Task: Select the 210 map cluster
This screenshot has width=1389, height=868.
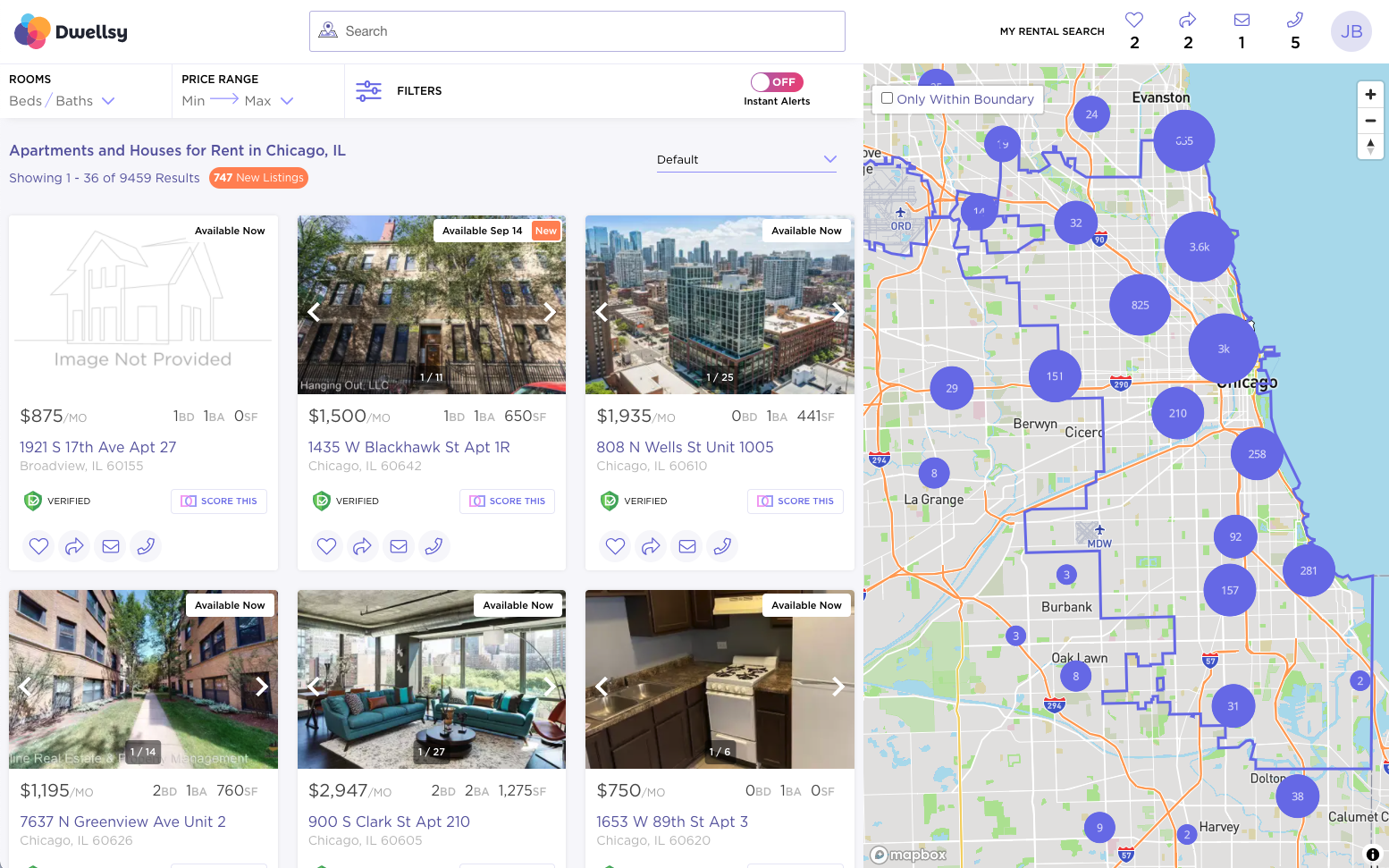Action: pyautogui.click(x=1178, y=413)
